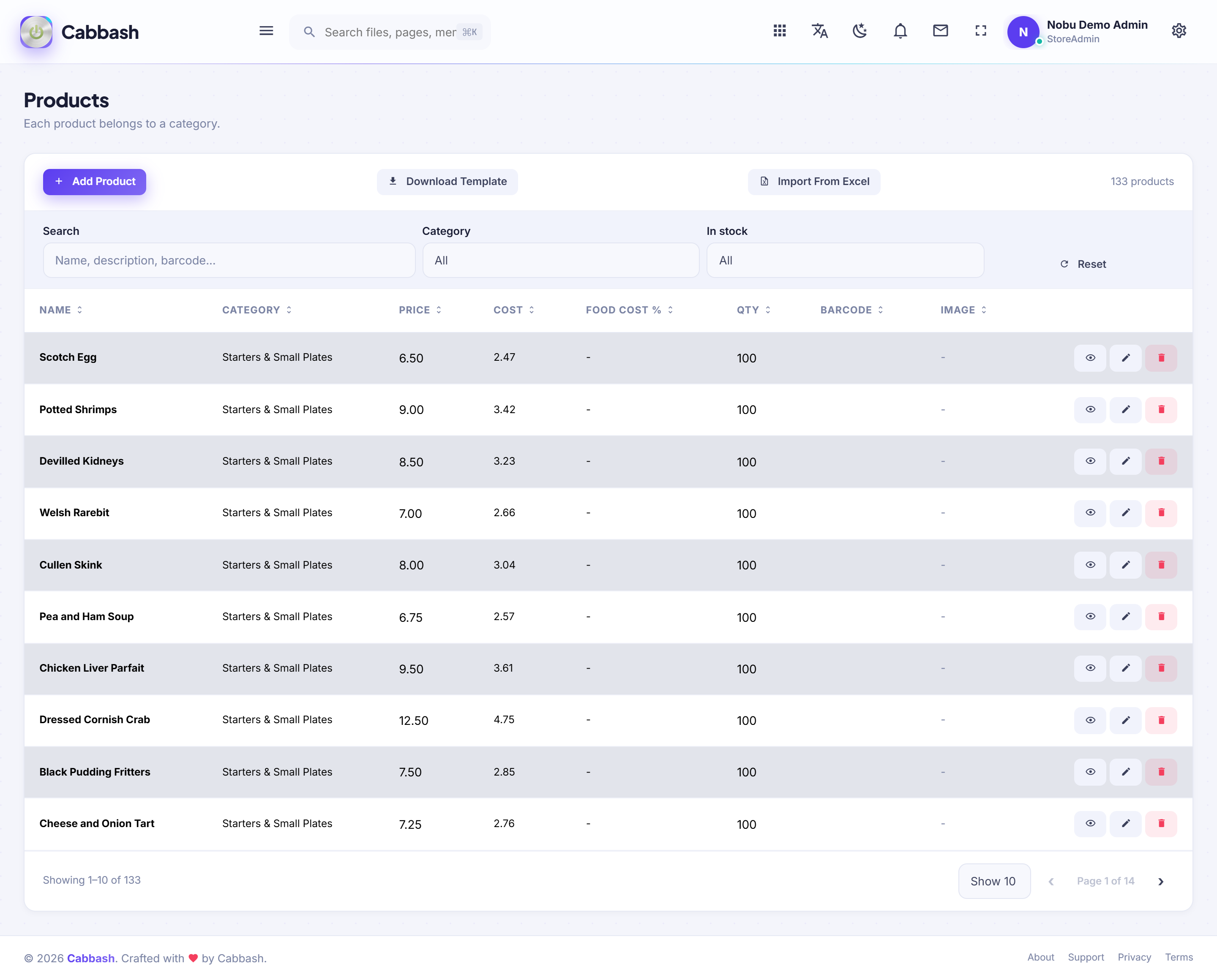This screenshot has width=1217, height=980.
Task: Edit Pea and Ham Soup row
Action: pos(1125,617)
